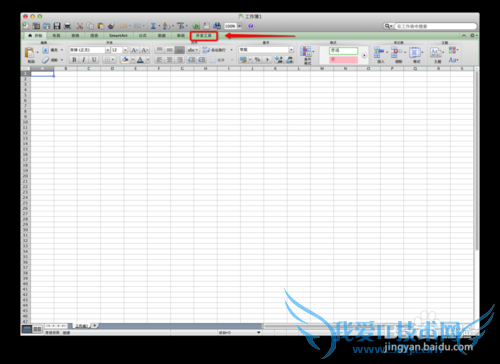500x364 pixels.
Task: Open the font color dropdown arrow
Action: [x=147, y=60]
